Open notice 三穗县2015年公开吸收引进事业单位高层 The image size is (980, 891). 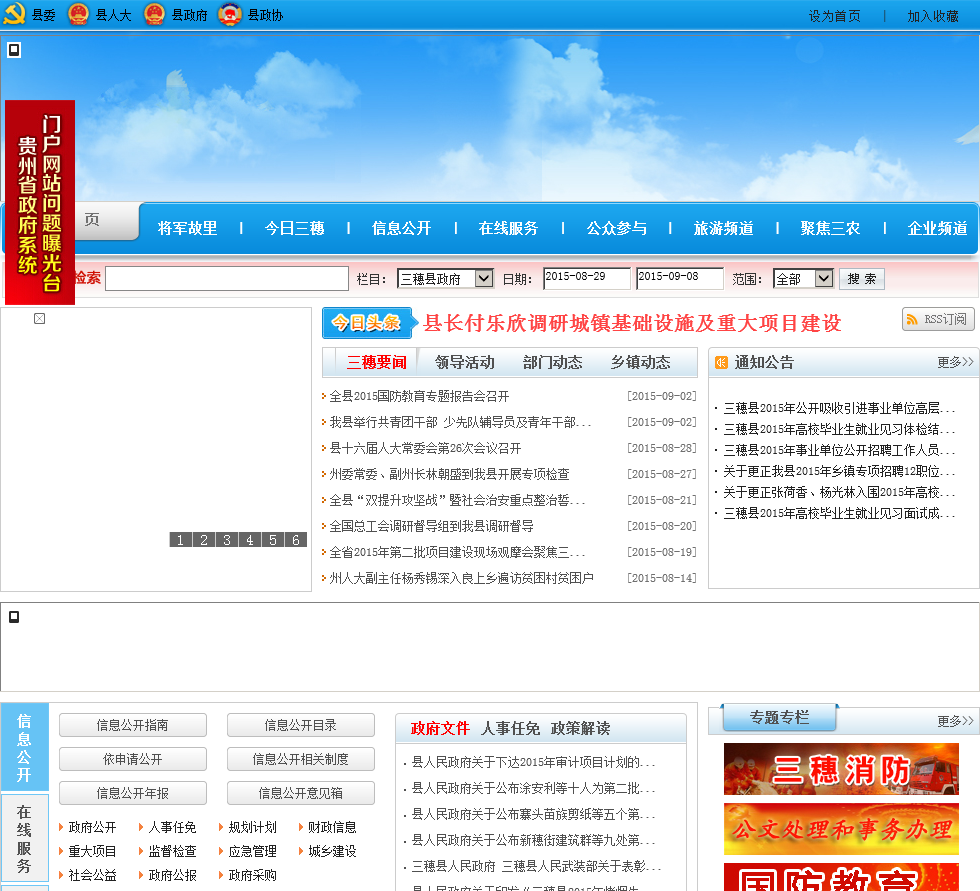pyautogui.click(x=839, y=409)
